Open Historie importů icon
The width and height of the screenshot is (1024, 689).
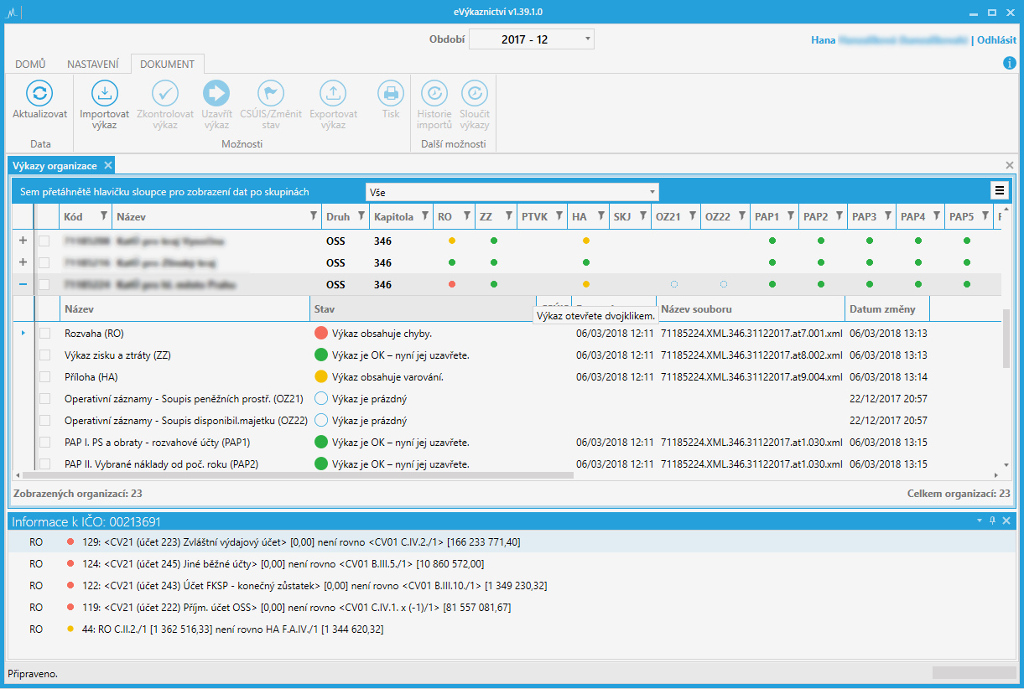(x=434, y=94)
